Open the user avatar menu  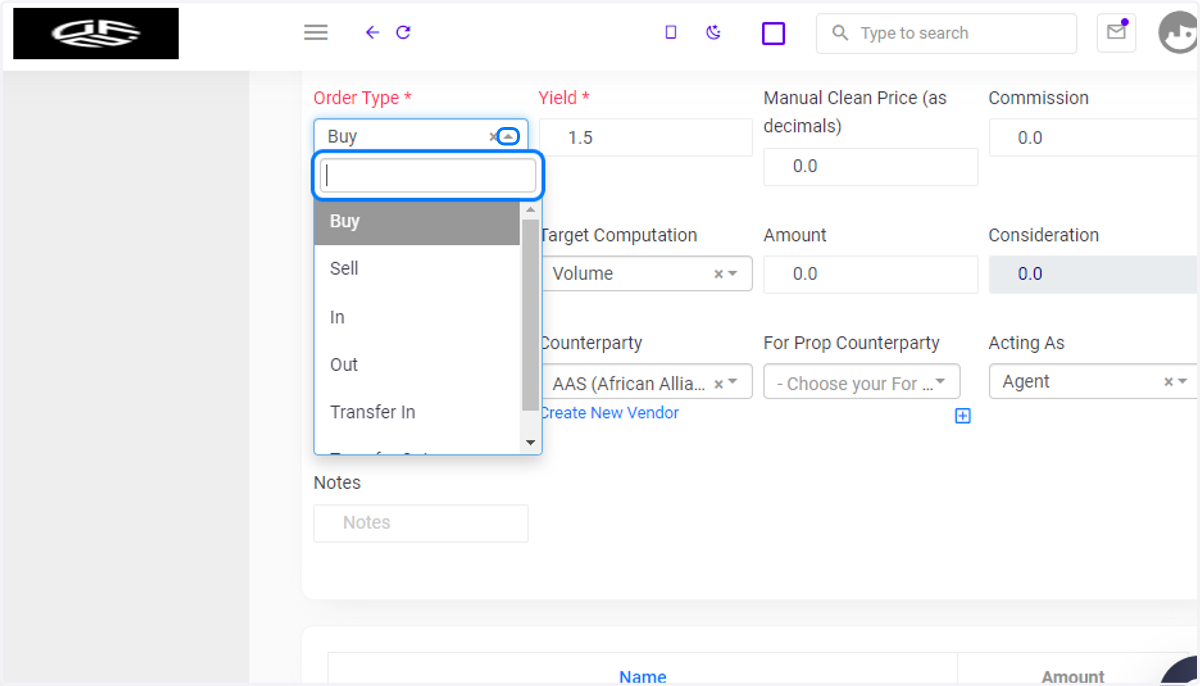point(1179,33)
